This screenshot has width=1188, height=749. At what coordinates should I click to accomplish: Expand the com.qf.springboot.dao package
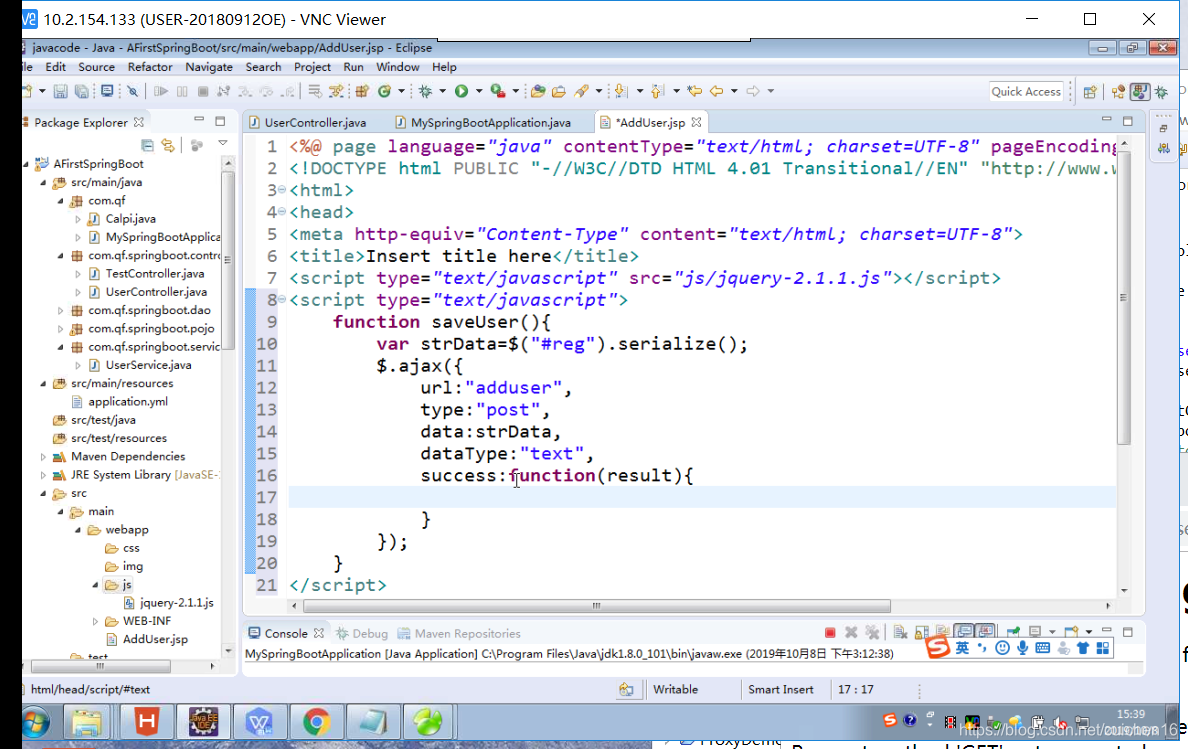click(61, 311)
